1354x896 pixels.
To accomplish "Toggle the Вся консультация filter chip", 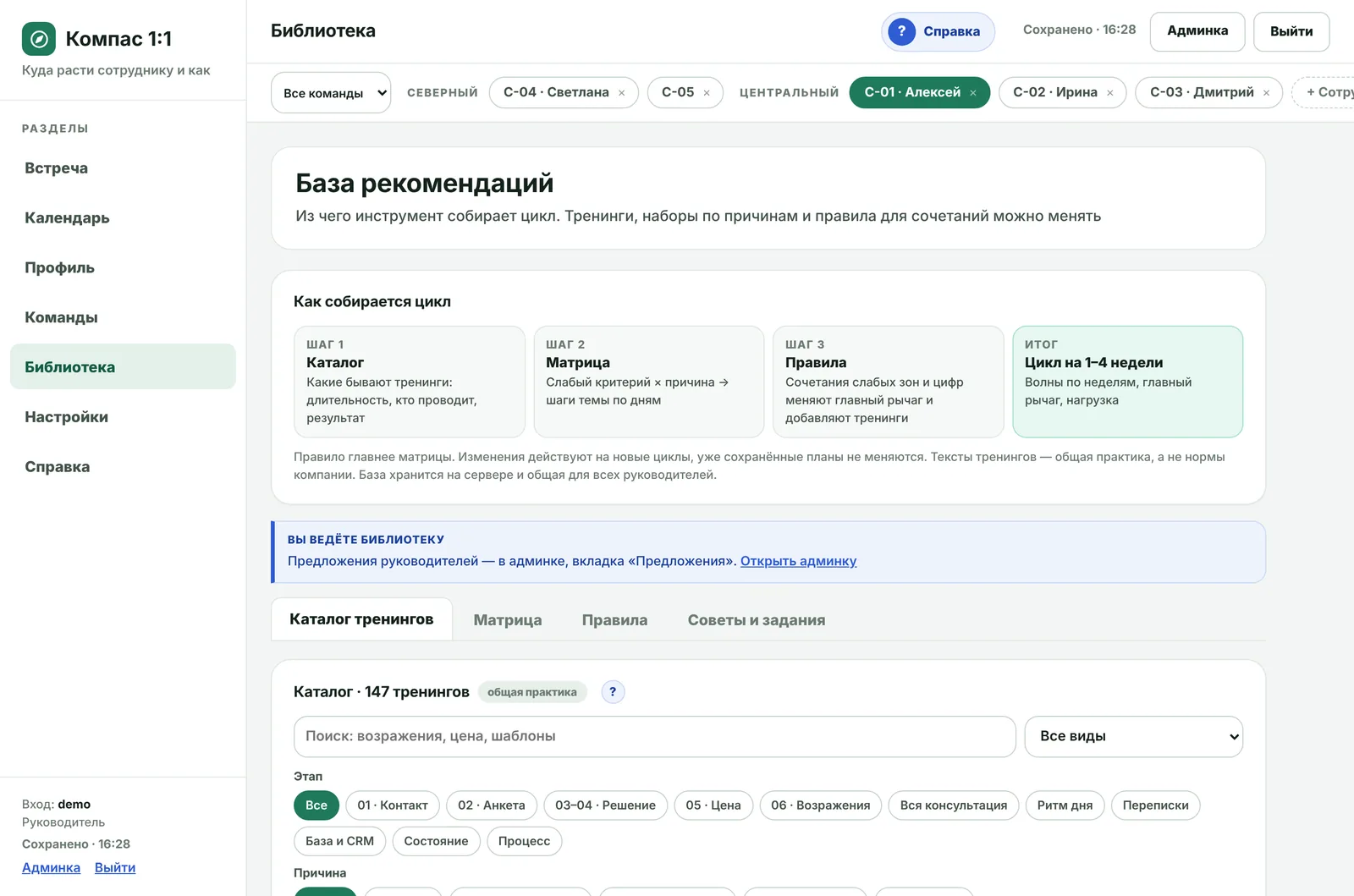I will (954, 805).
